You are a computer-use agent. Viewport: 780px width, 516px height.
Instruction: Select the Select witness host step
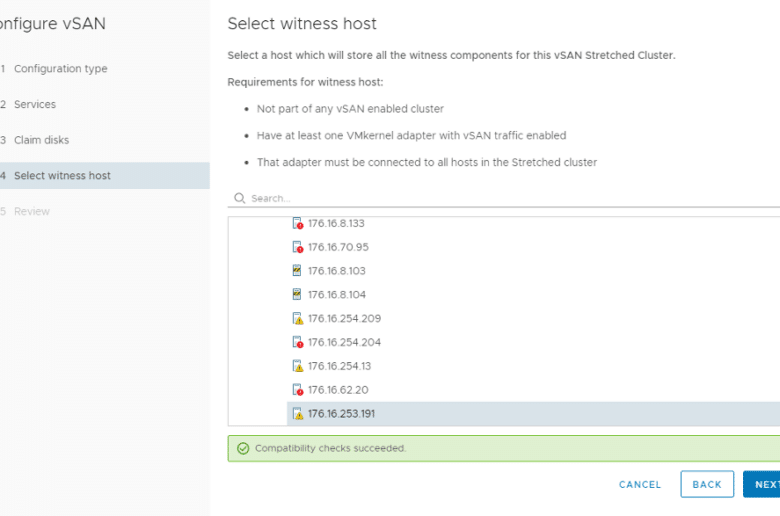pos(104,176)
